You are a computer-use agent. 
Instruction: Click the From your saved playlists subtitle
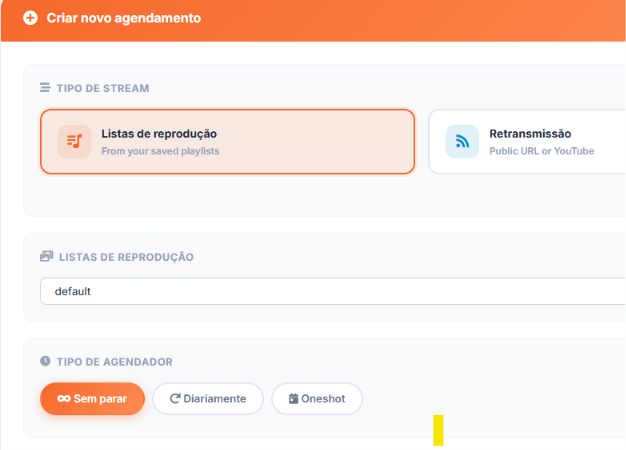point(160,151)
